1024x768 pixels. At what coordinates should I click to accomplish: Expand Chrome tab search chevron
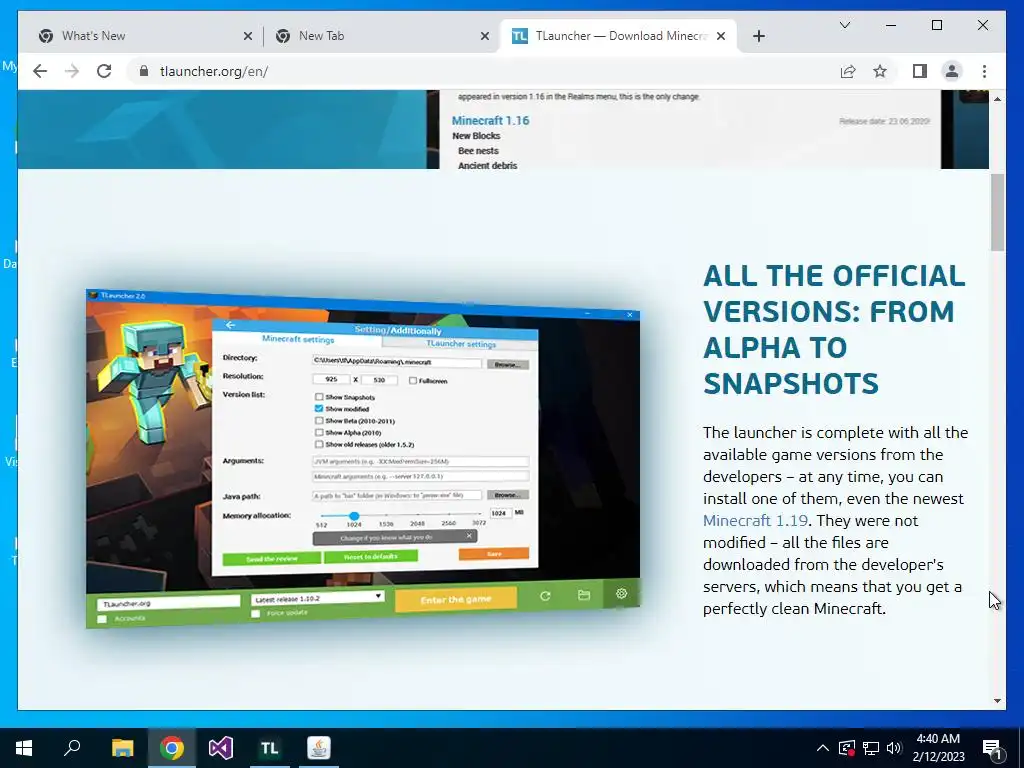(x=844, y=25)
